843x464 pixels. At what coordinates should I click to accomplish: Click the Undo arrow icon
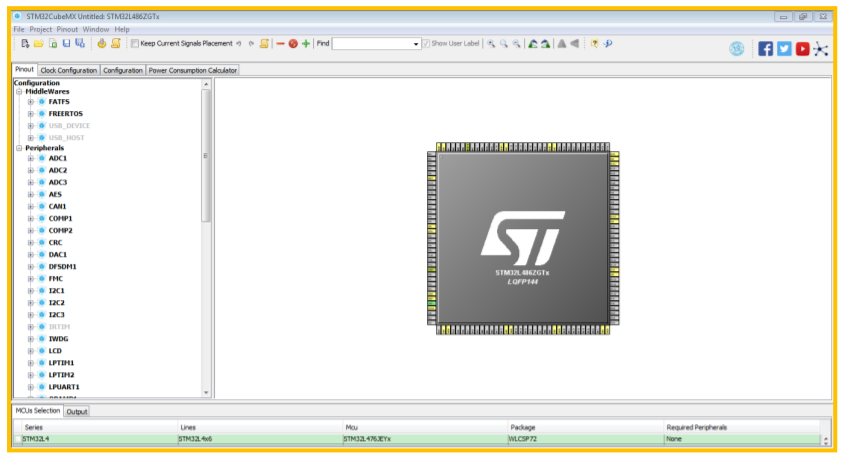(239, 44)
